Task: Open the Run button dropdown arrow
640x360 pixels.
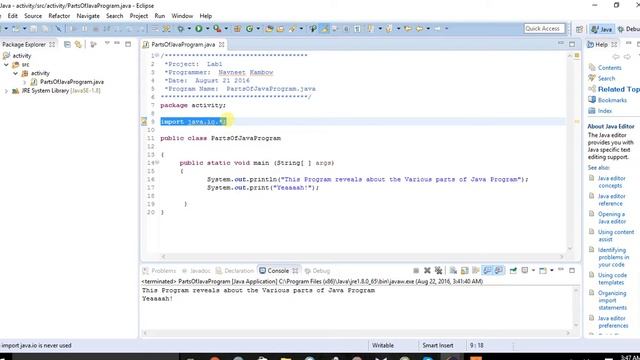Action: (207, 29)
